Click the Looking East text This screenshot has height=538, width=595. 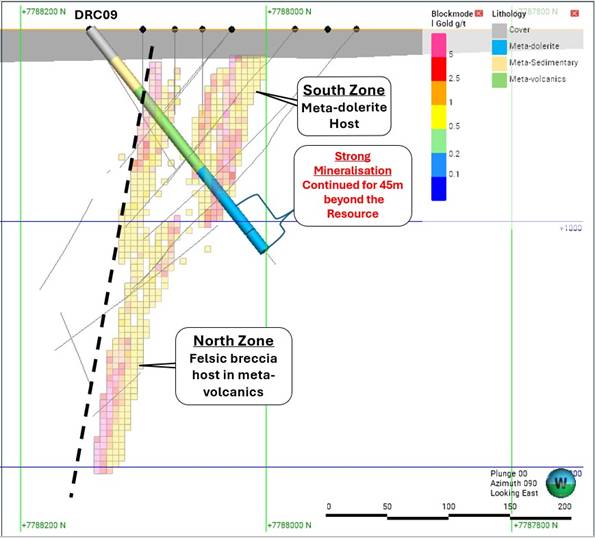tap(514, 493)
